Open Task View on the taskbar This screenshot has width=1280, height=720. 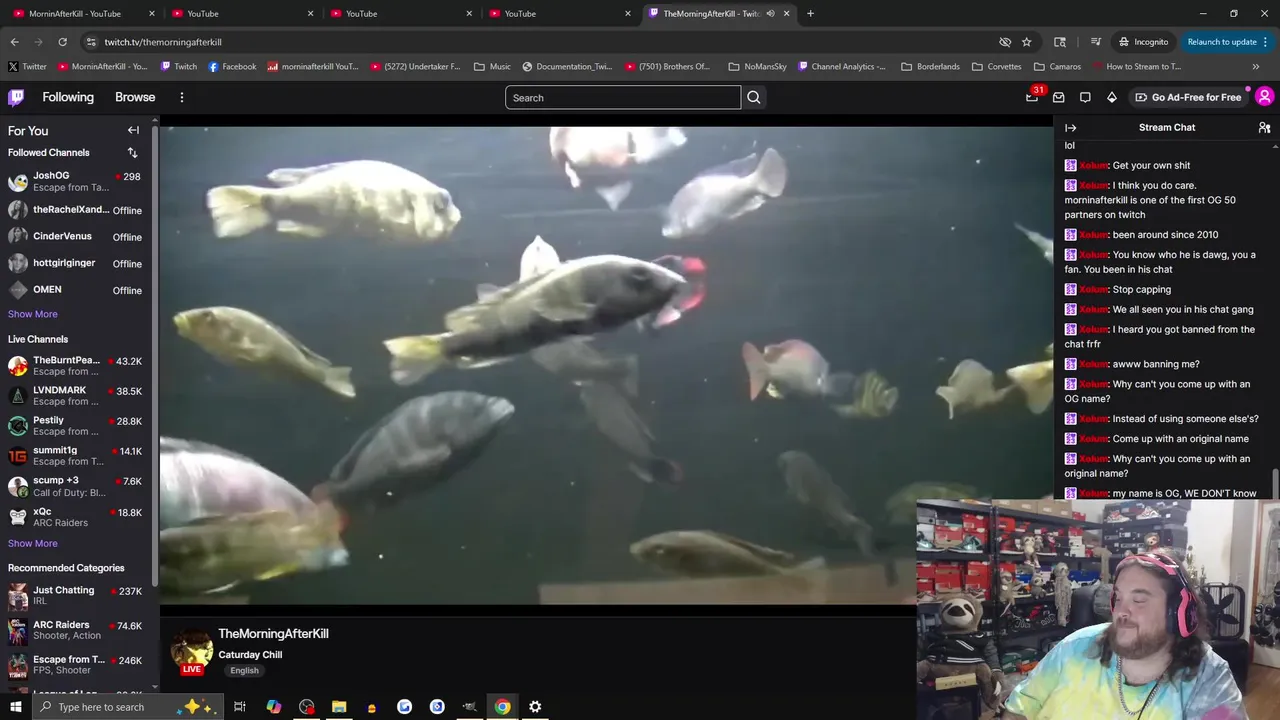(x=240, y=707)
